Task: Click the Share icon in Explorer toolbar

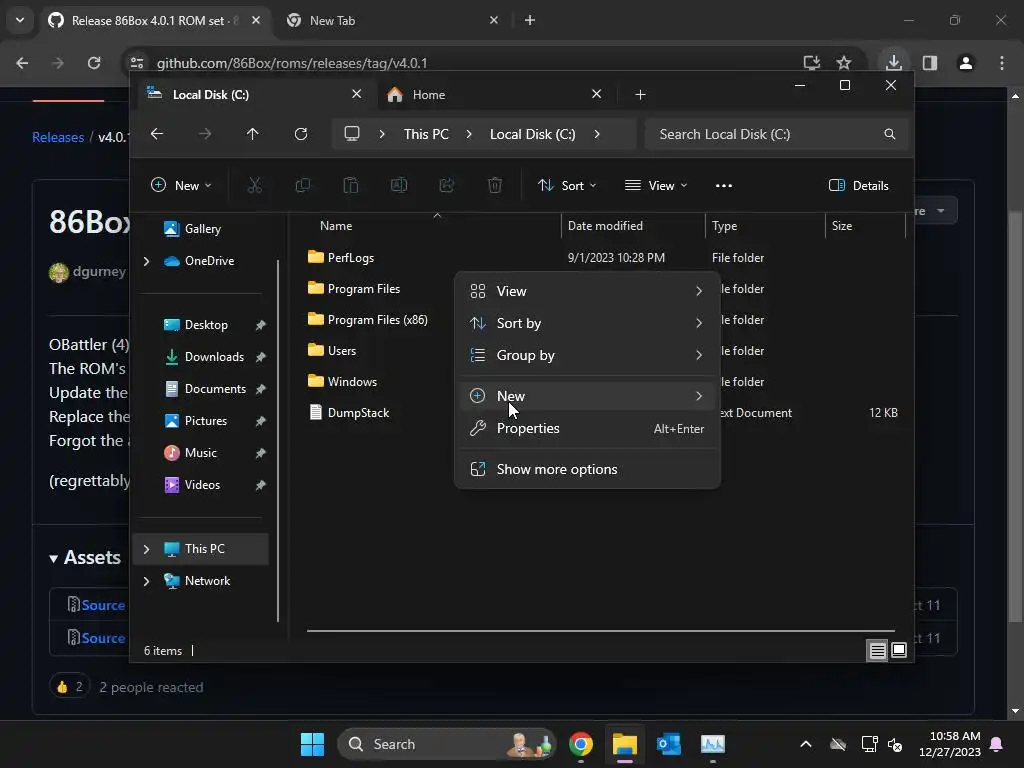Action: 447,185
